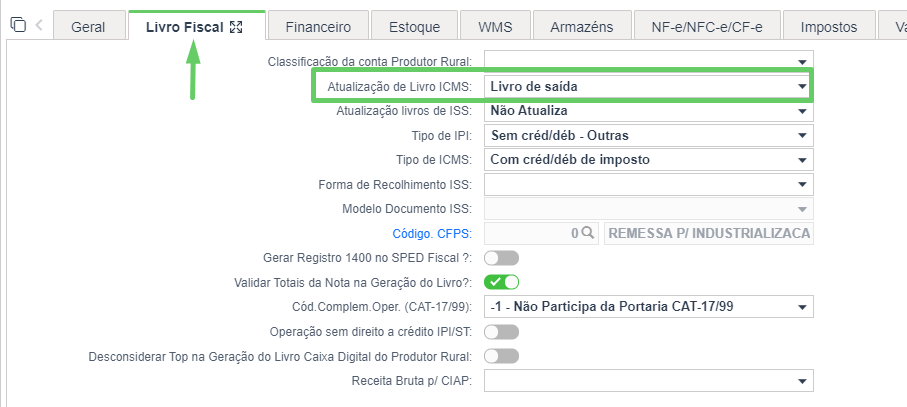Click the expand icon on Livro Fiscal tab
This screenshot has height=407, width=907.
click(x=236, y=27)
